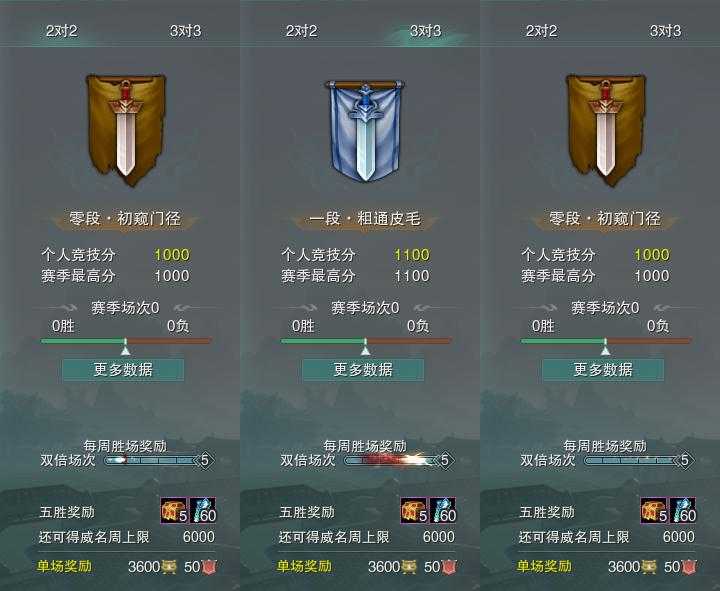Click the 1100 personal arena score value
This screenshot has width=720, height=591.
pyautogui.click(x=412, y=255)
